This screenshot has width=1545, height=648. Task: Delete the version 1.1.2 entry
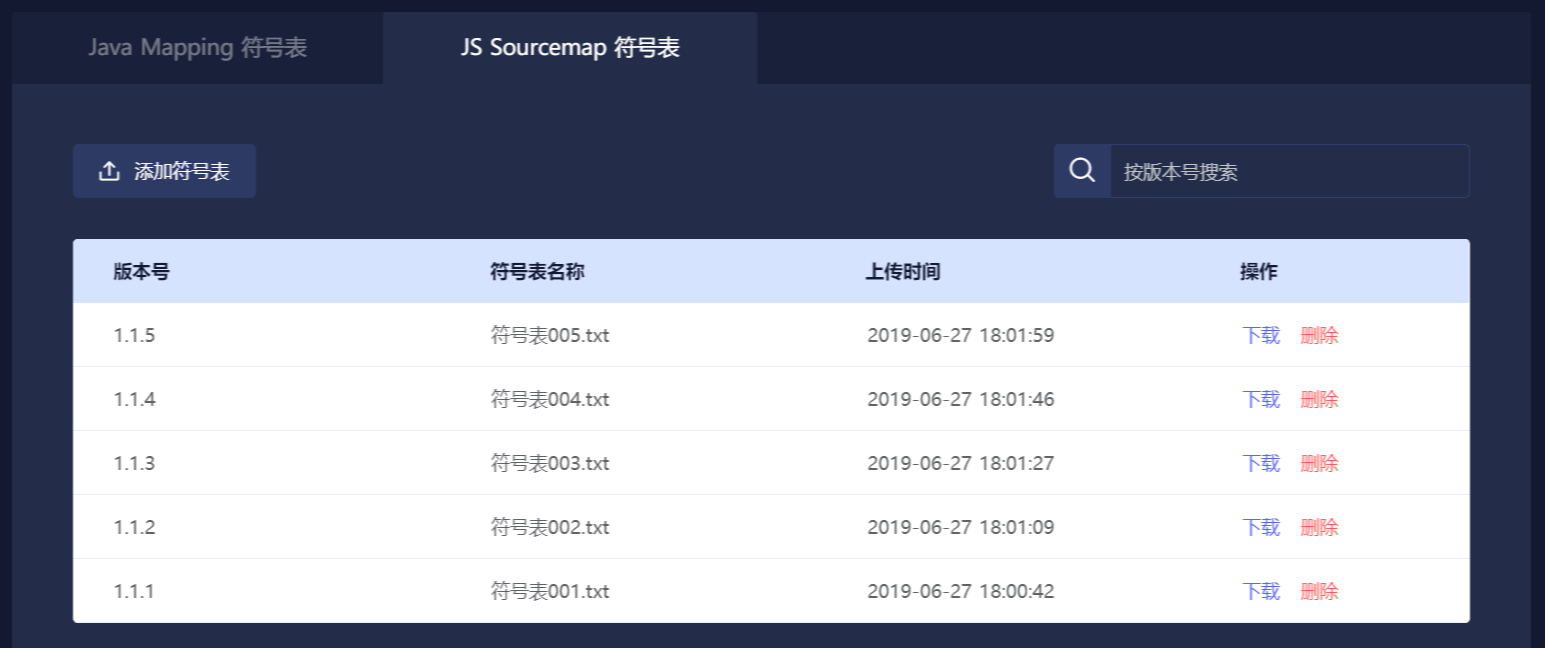click(x=1319, y=527)
